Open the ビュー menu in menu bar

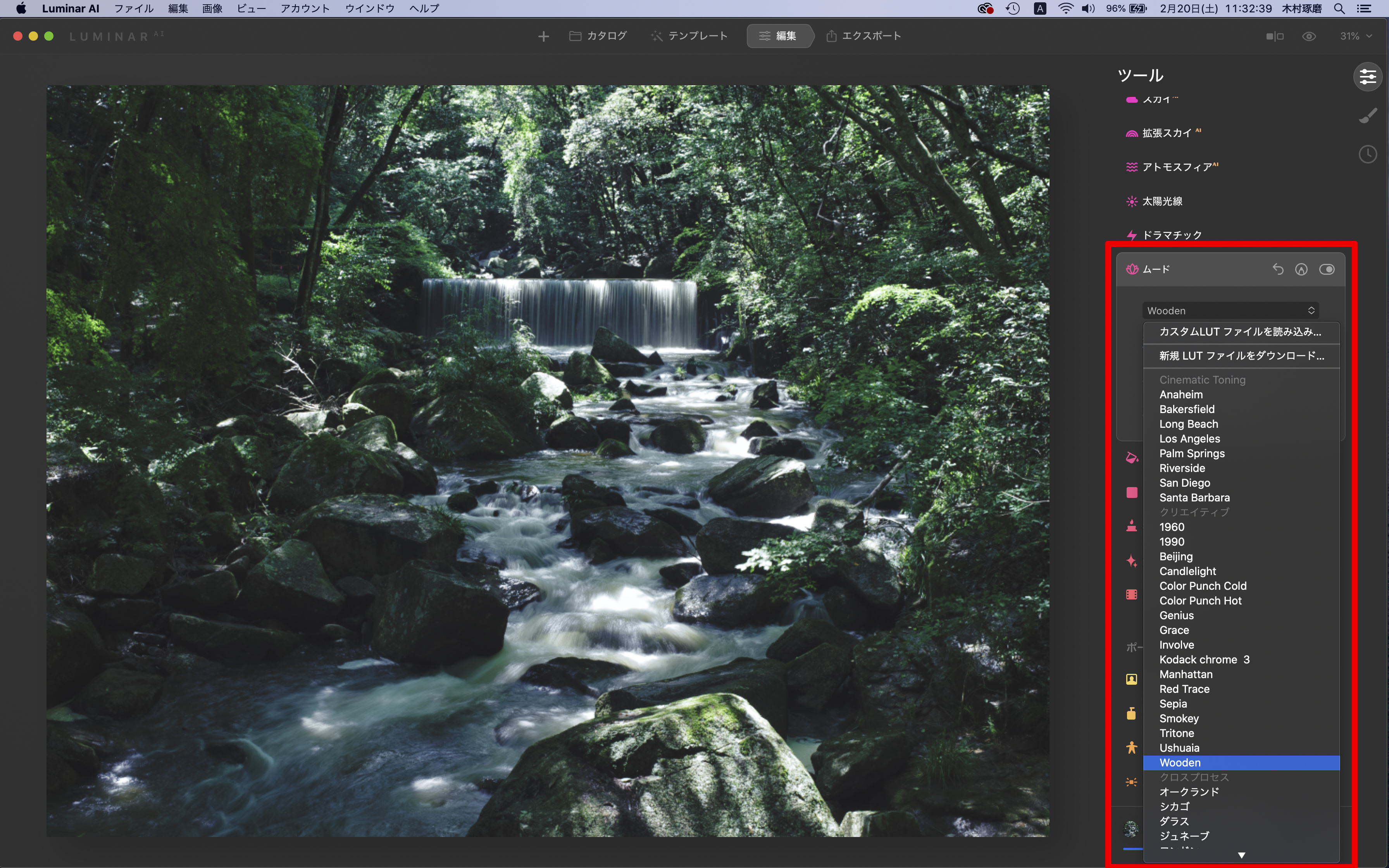click(x=252, y=9)
